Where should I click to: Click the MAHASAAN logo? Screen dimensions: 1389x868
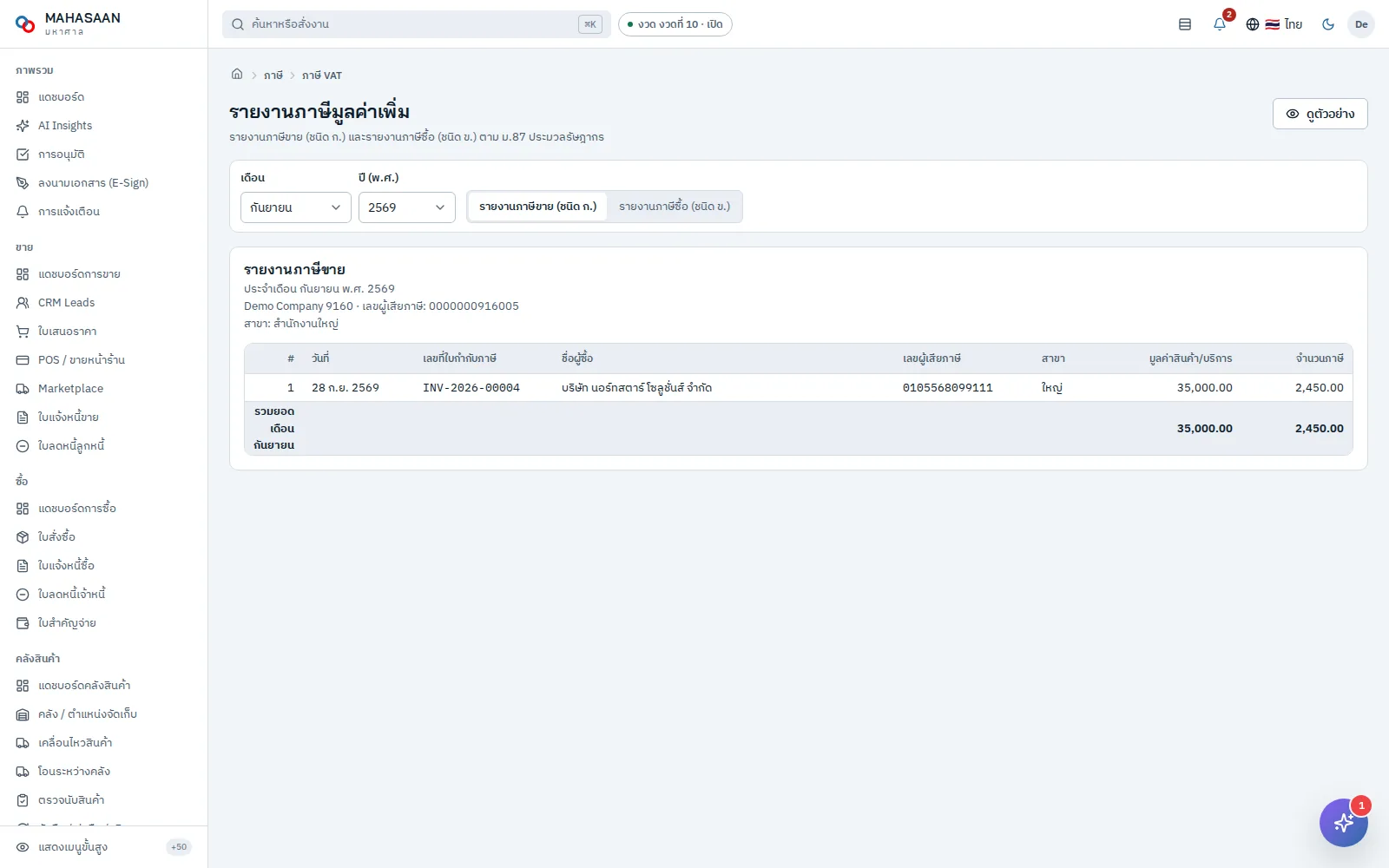[x=68, y=23]
